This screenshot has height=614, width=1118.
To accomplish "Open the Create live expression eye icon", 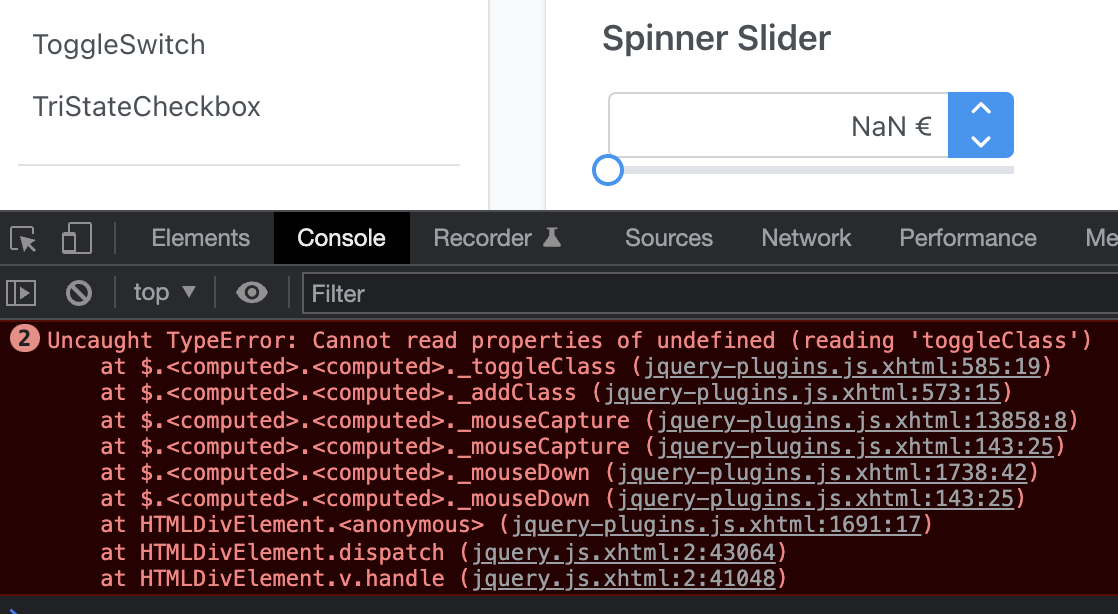I will pos(251,292).
